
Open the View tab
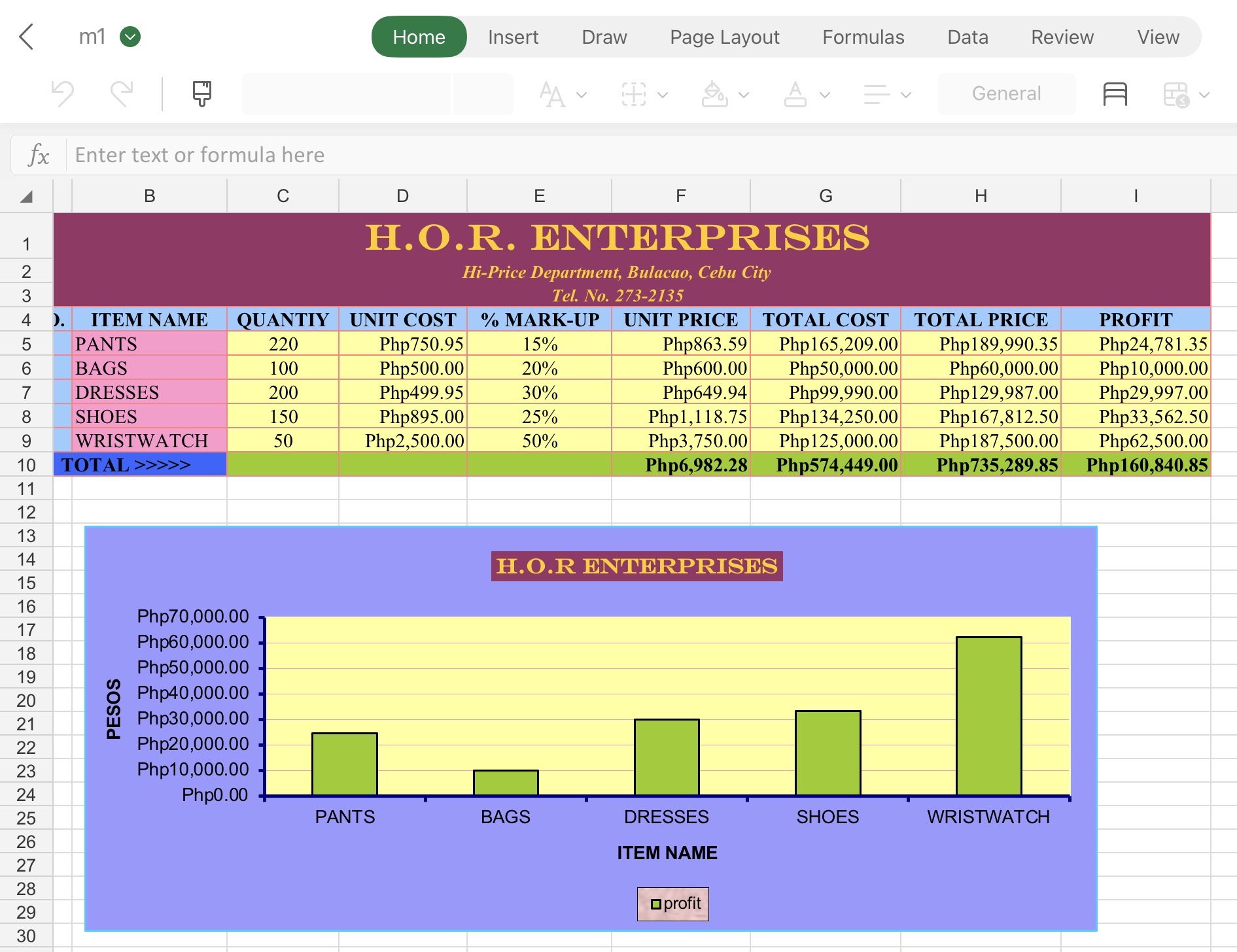[x=1159, y=37]
